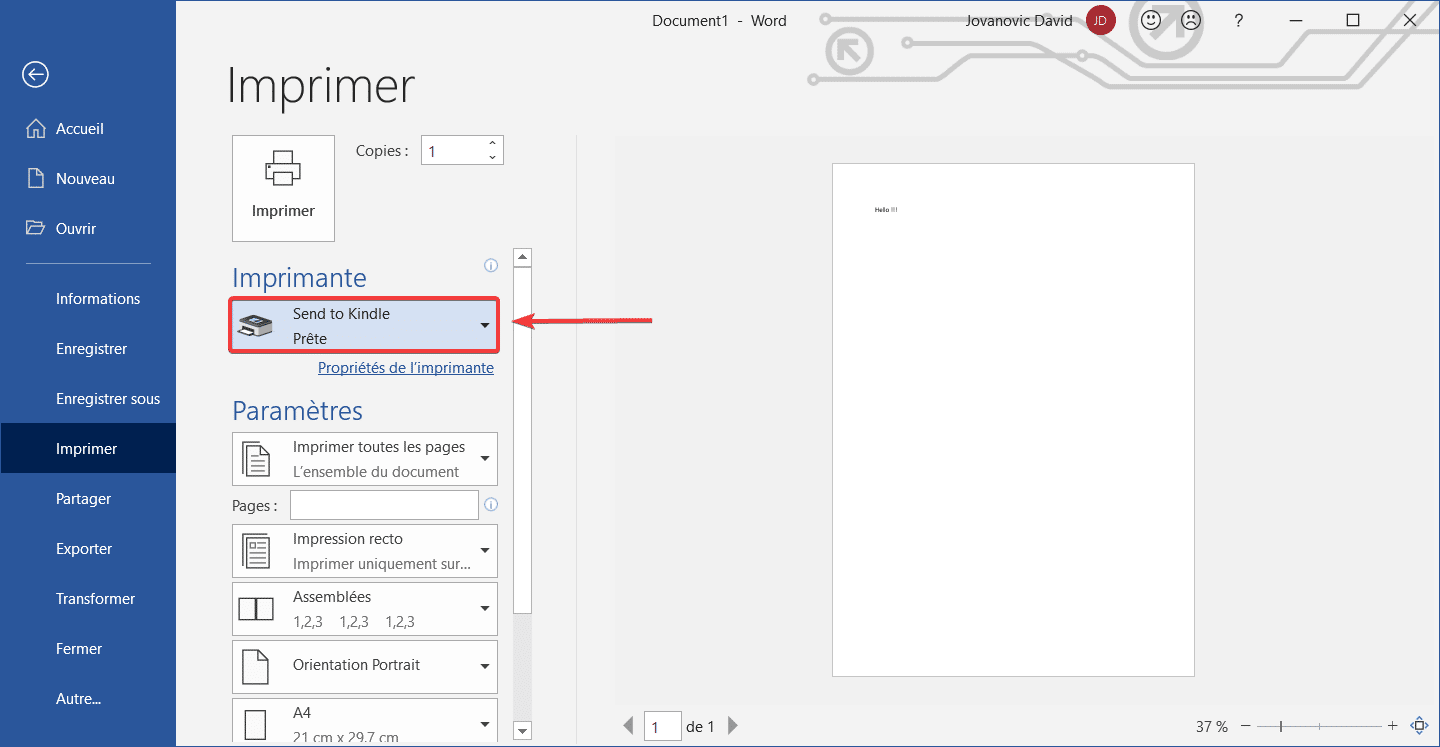Screen dimensions: 1440x747
Task: Open Propriétés de l'imprimante link
Action: tap(406, 368)
